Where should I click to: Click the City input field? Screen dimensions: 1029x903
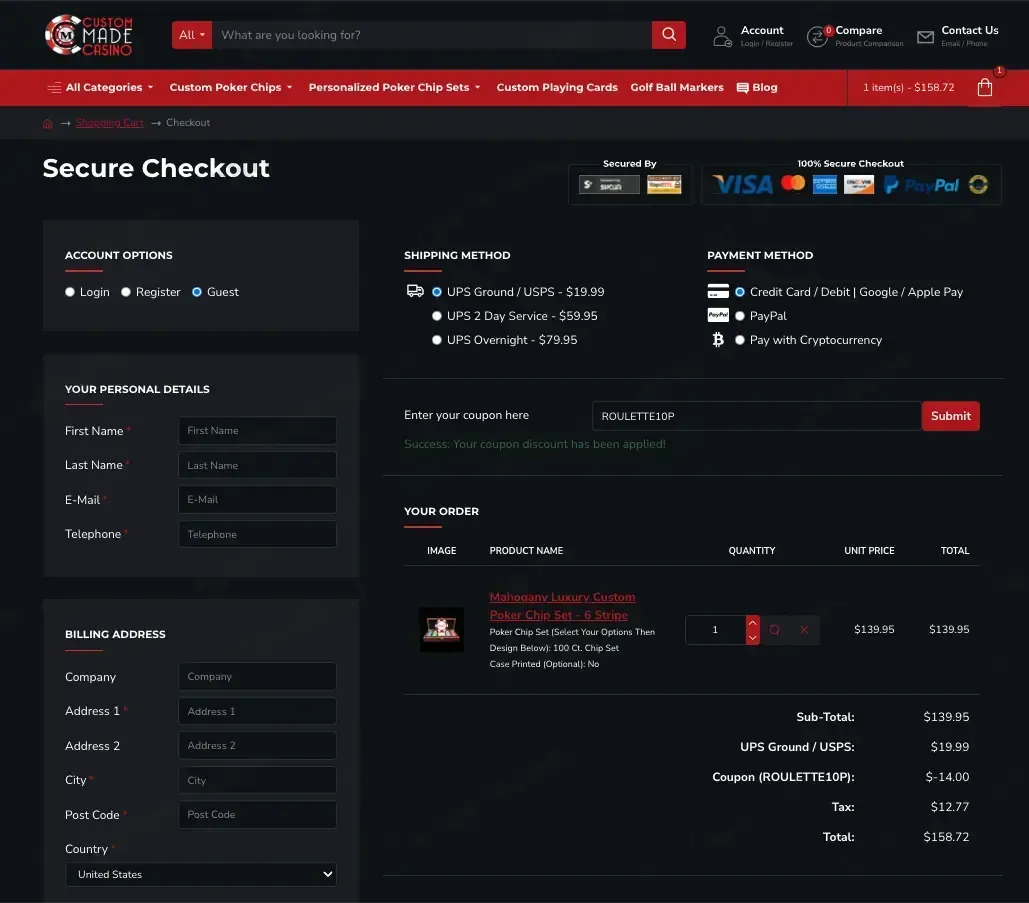[x=257, y=780]
